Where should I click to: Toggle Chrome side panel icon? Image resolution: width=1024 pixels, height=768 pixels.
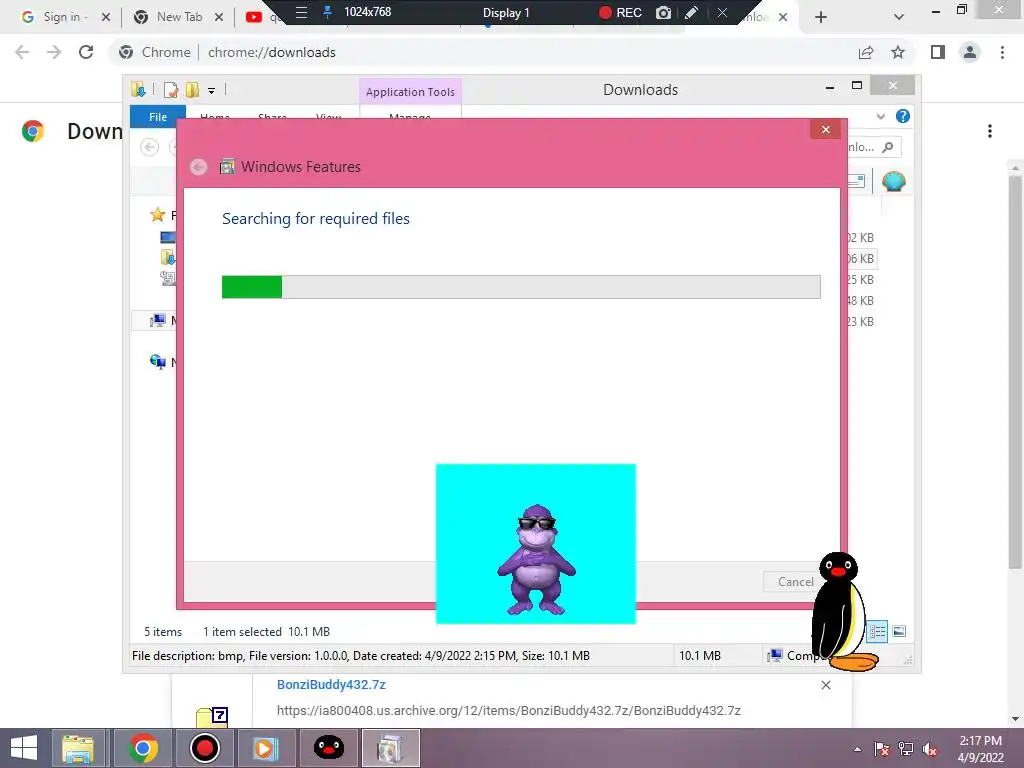coord(938,52)
